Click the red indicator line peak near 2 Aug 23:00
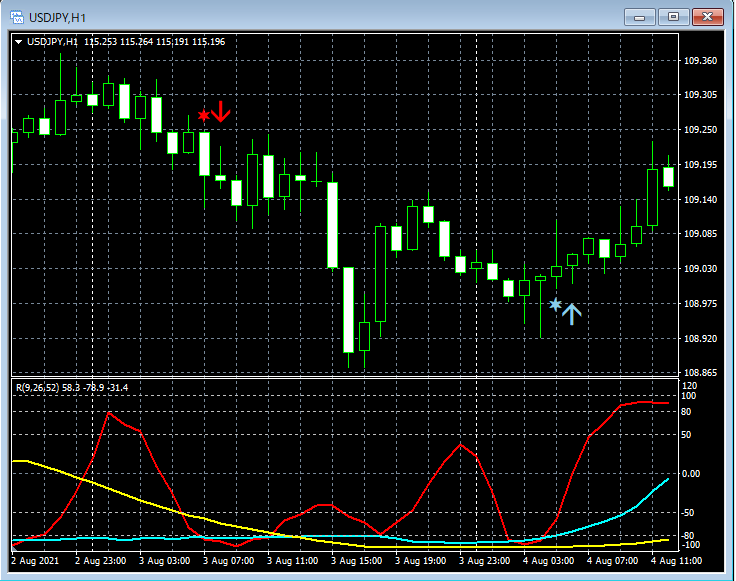The height and width of the screenshot is (581, 736). 109,413
